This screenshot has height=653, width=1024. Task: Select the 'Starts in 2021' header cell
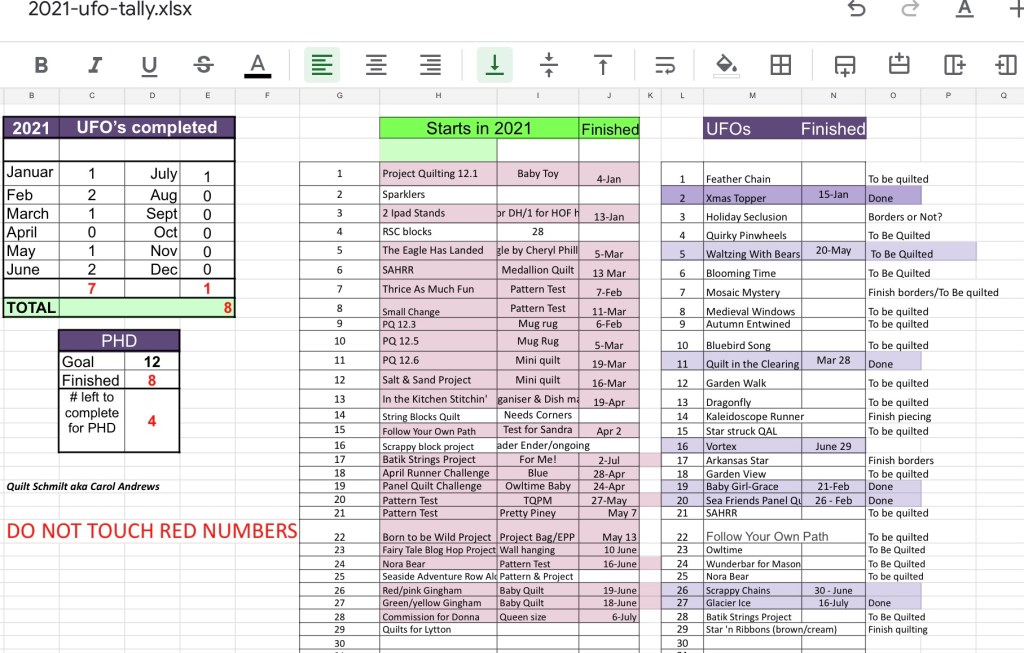point(479,128)
